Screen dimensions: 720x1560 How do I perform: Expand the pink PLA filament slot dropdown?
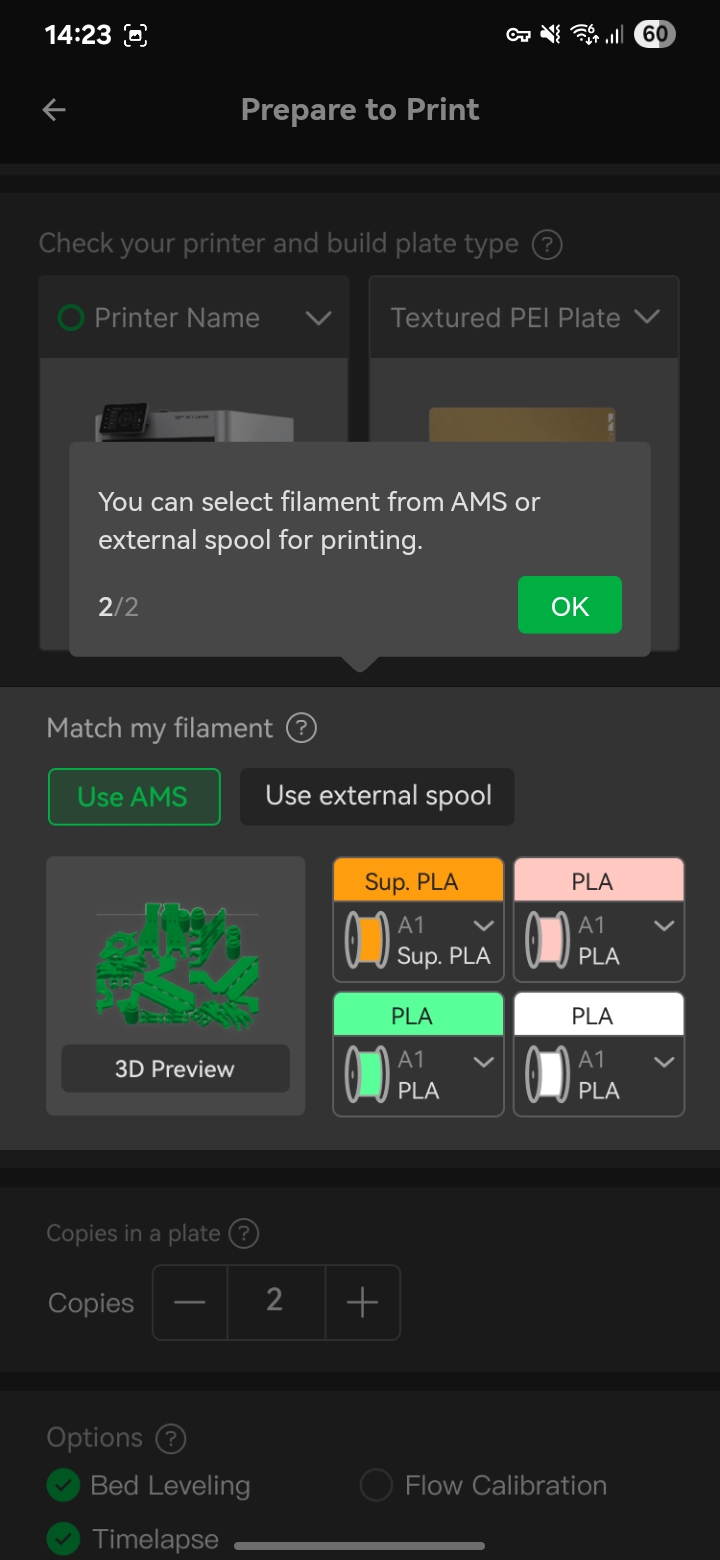664,926
